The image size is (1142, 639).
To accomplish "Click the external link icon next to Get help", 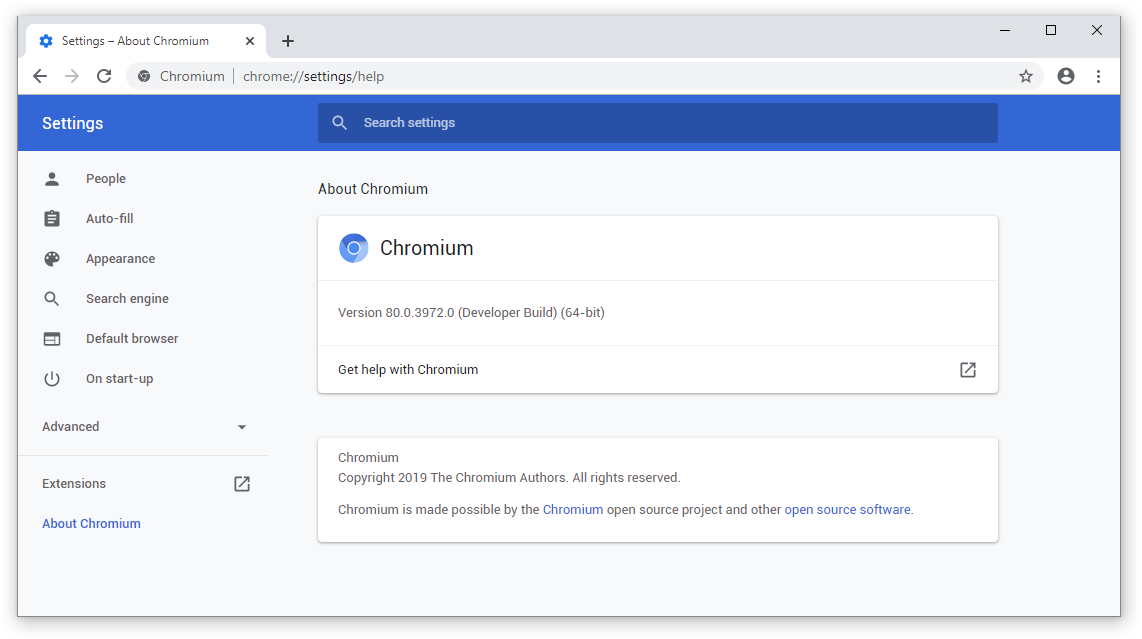I will tap(967, 369).
